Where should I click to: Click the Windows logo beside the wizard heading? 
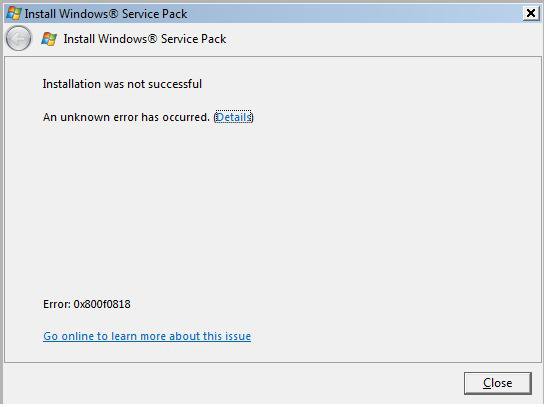click(49, 39)
